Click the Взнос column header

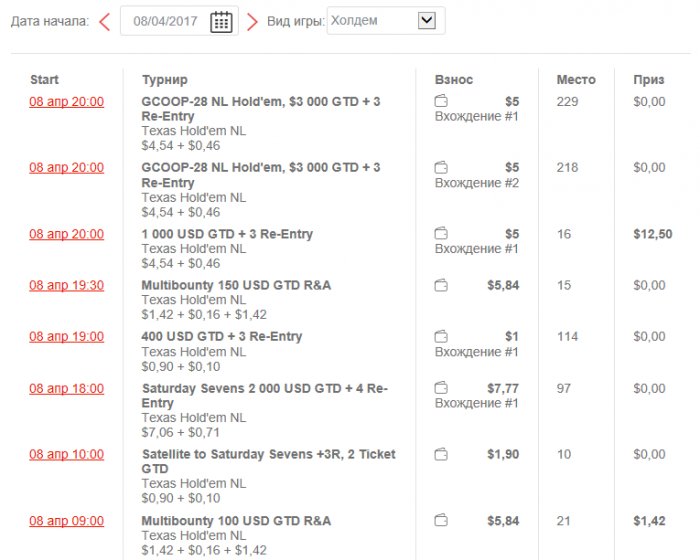[x=454, y=80]
